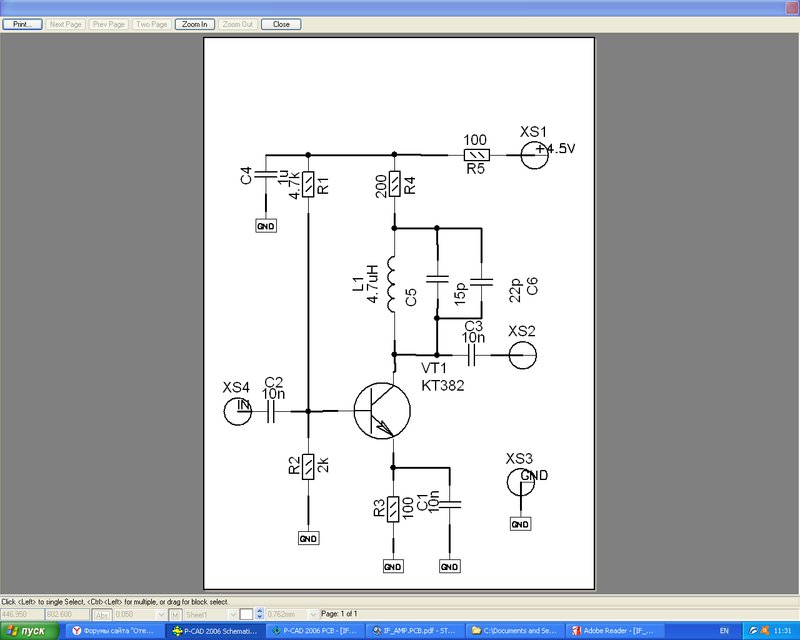This screenshot has height=640, width=800.
Task: Click the L1 inductor coil symbol
Action: point(392,284)
